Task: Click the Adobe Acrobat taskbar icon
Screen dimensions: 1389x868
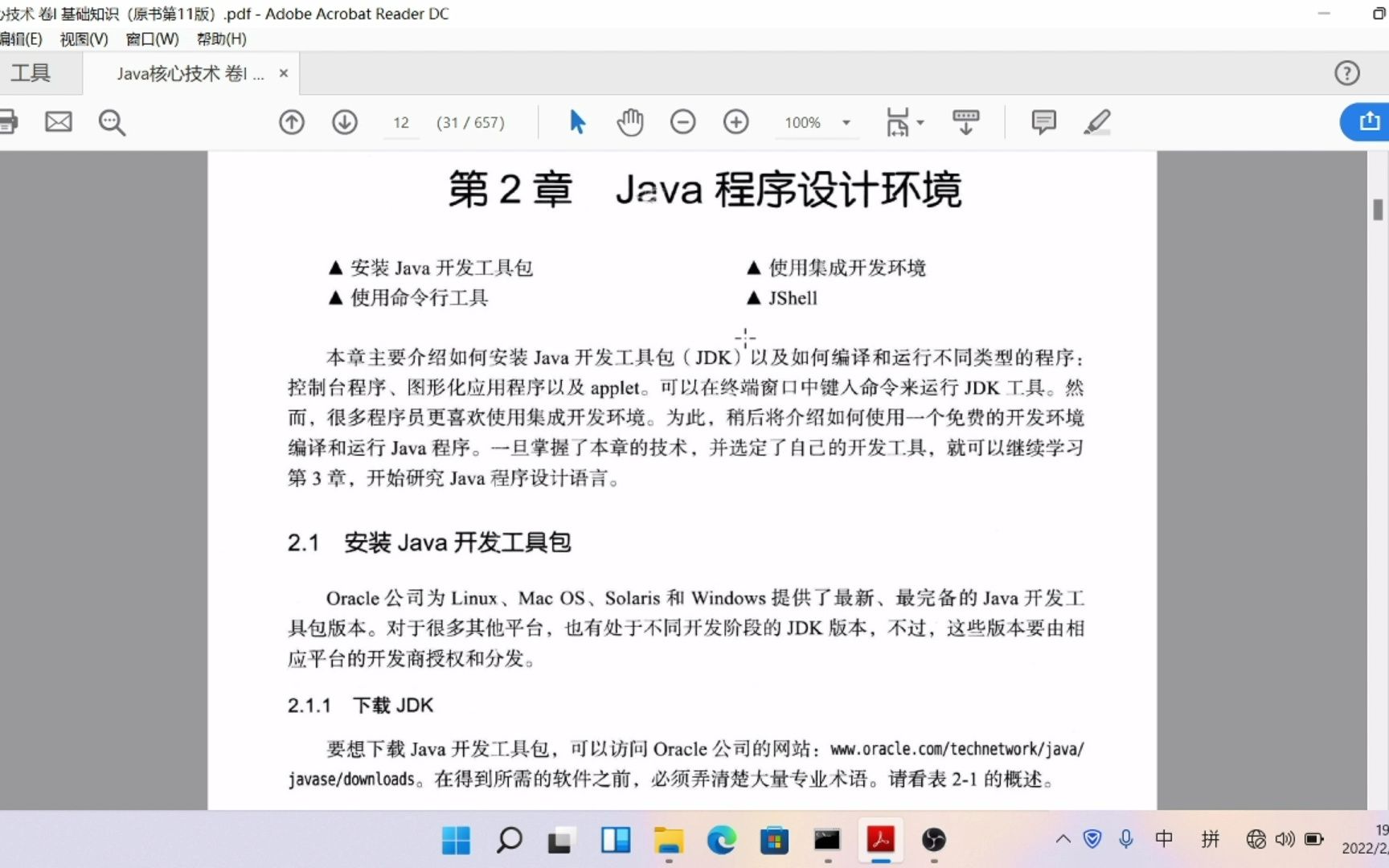Action: pyautogui.click(x=881, y=840)
